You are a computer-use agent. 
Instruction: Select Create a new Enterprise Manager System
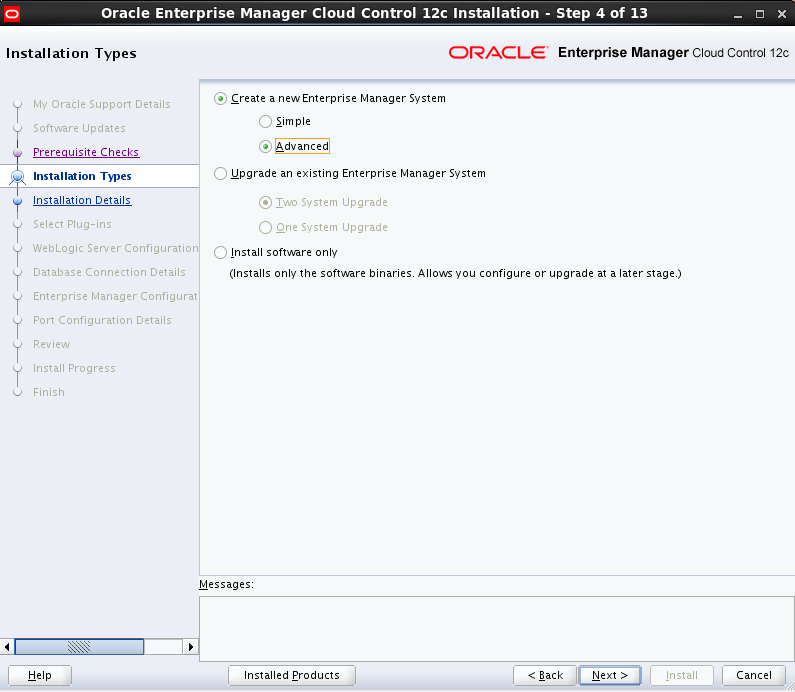pyautogui.click(x=220, y=98)
